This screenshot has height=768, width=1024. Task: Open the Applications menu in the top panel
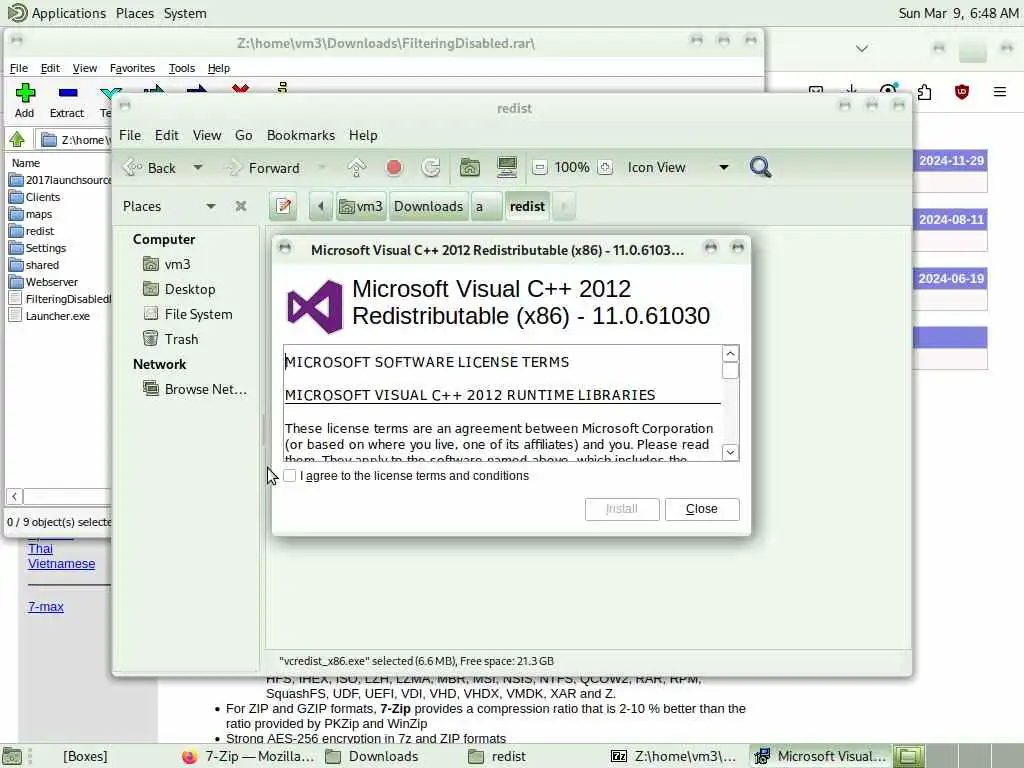57,13
